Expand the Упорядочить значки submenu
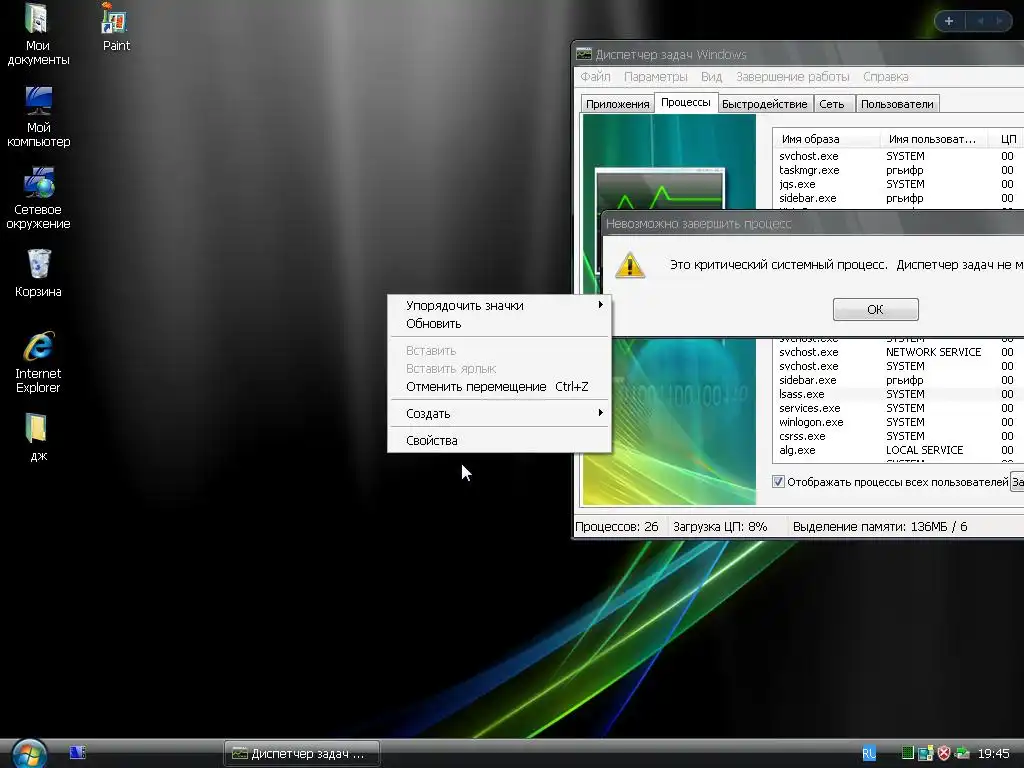1024x768 pixels. tap(500, 305)
